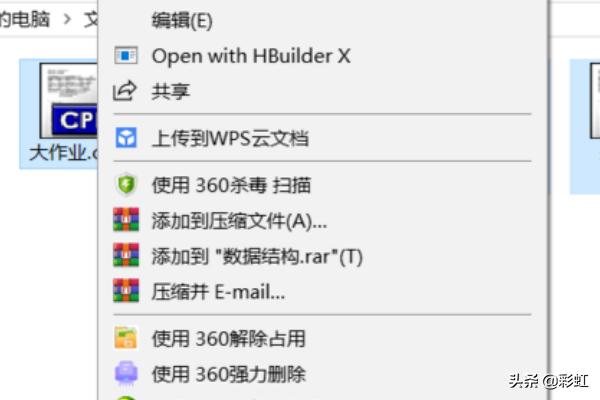Click the purple shredder icon for 360强力删除
This screenshot has width=600, height=400.
point(126,373)
